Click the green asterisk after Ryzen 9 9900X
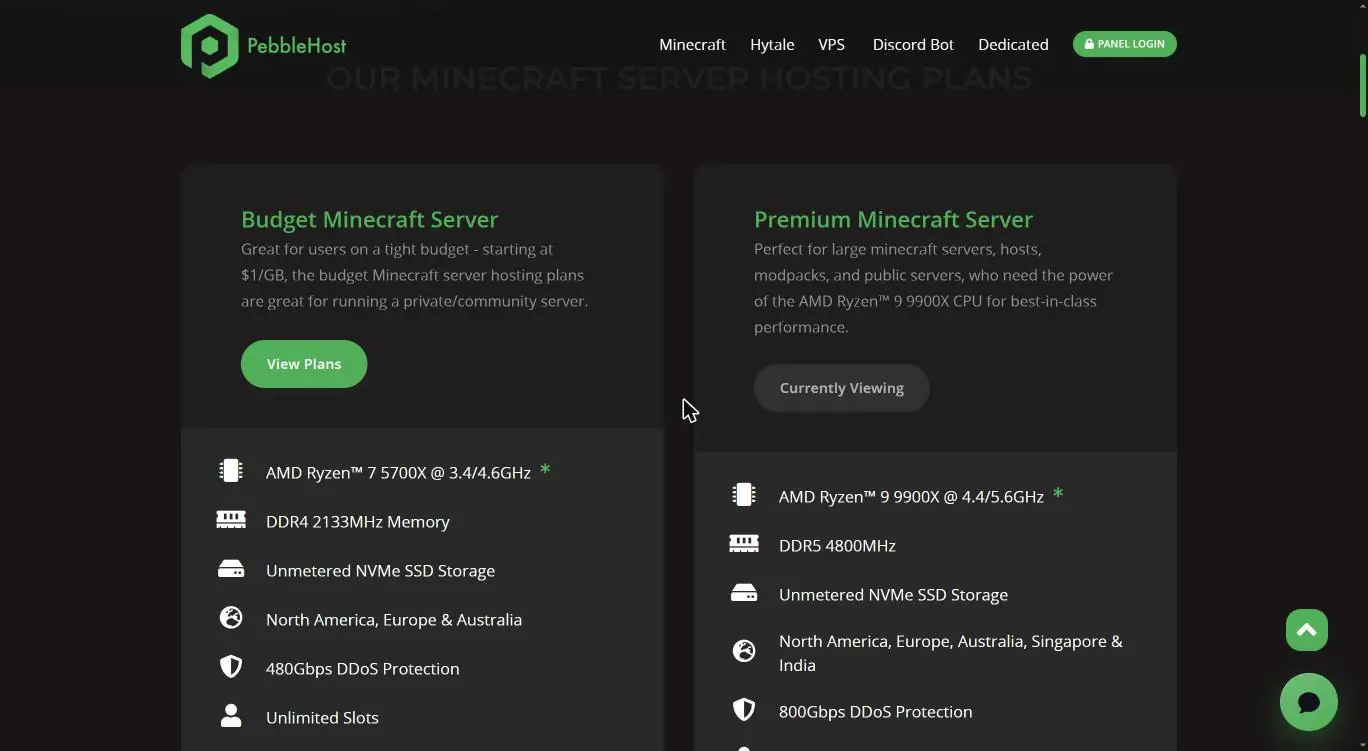Image resolution: width=1368 pixels, height=751 pixels. (1058, 493)
